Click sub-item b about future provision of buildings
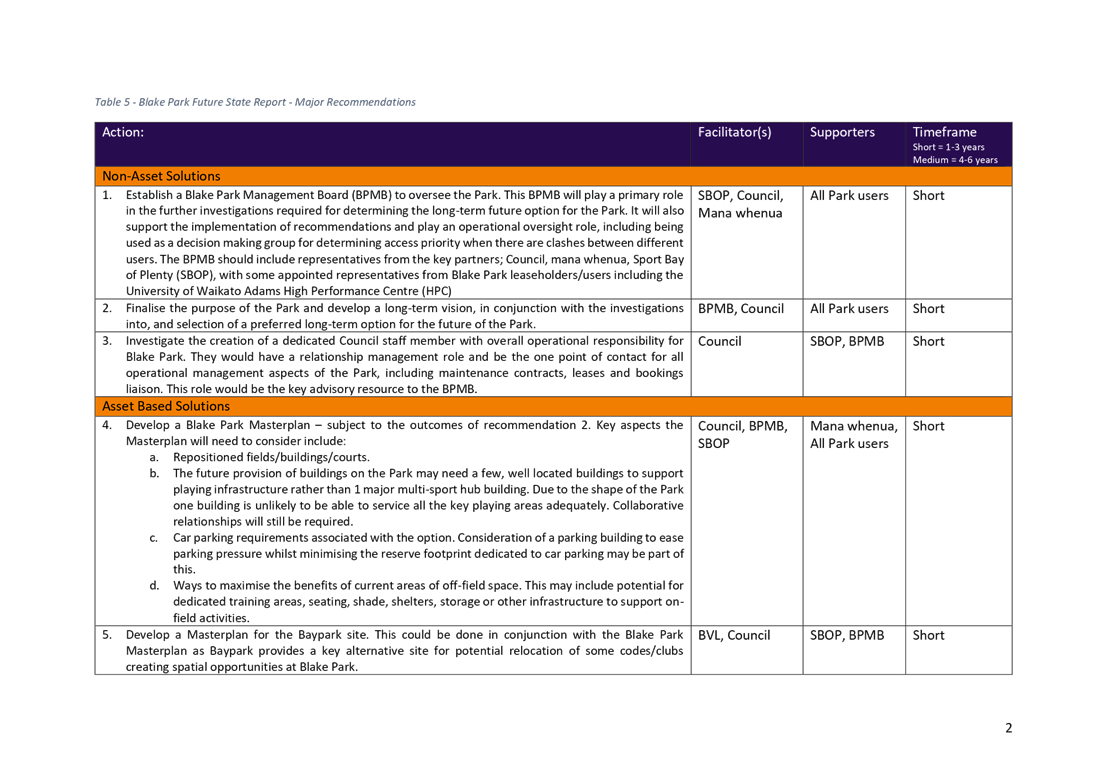The height and width of the screenshot is (783, 1107). (428, 497)
